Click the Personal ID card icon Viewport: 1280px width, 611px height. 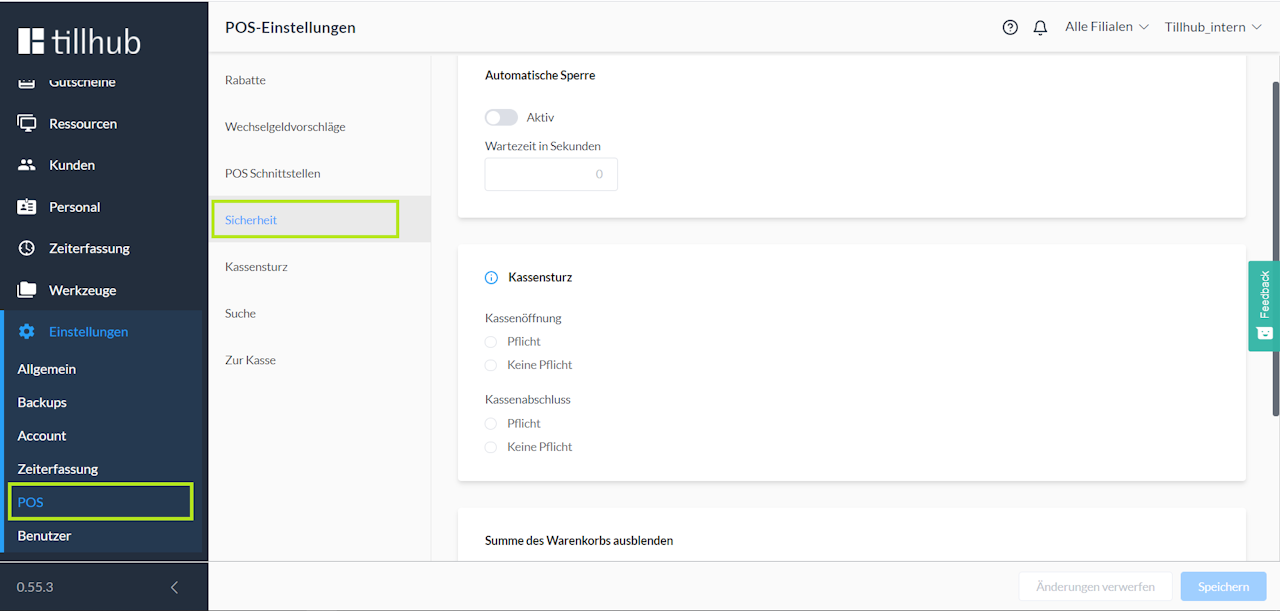27,207
